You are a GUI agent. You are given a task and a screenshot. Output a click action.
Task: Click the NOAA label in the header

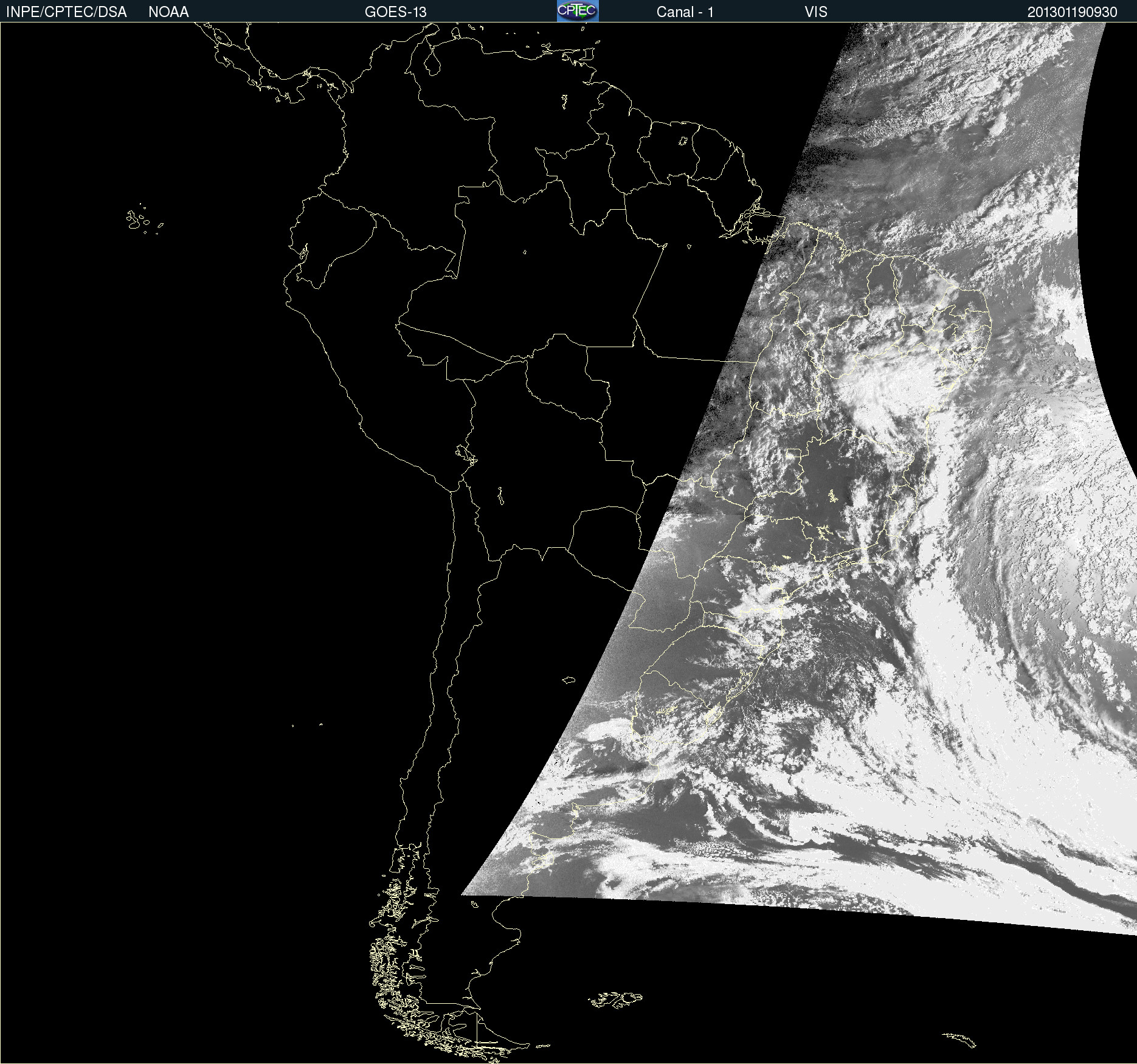(x=168, y=12)
